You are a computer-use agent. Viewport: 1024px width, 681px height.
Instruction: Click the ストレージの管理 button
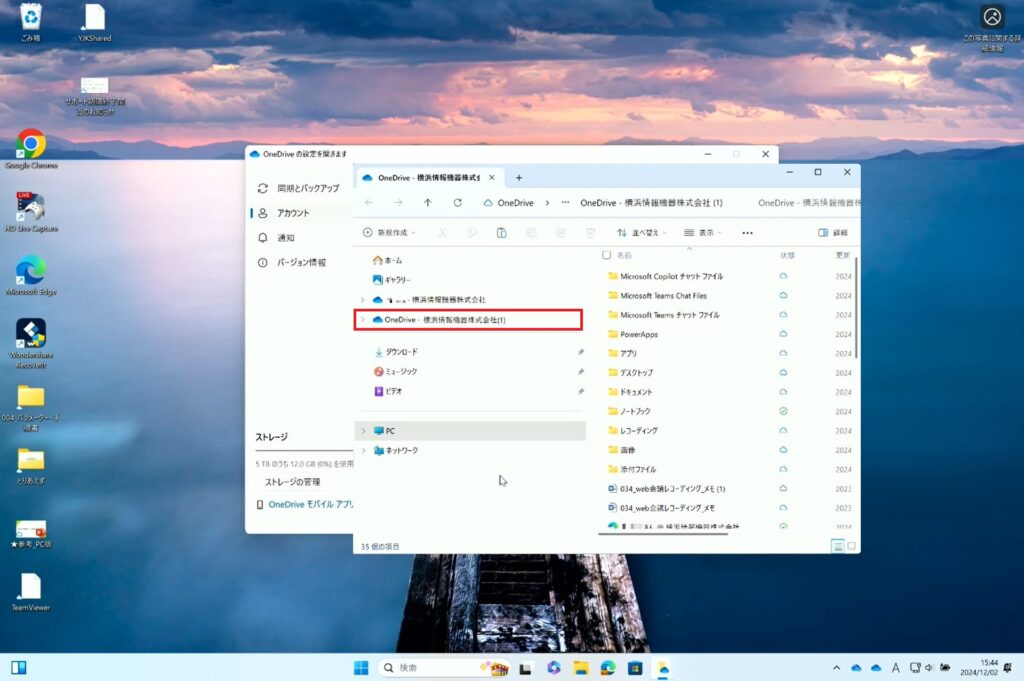tap(293, 482)
